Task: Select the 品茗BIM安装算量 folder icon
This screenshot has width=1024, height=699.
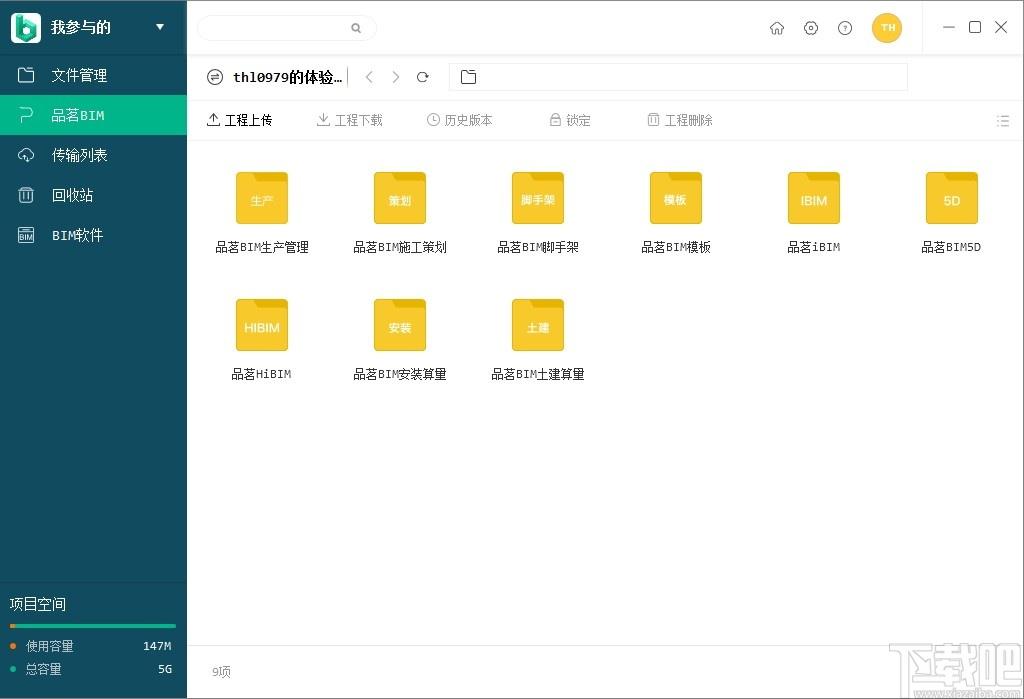Action: click(400, 325)
